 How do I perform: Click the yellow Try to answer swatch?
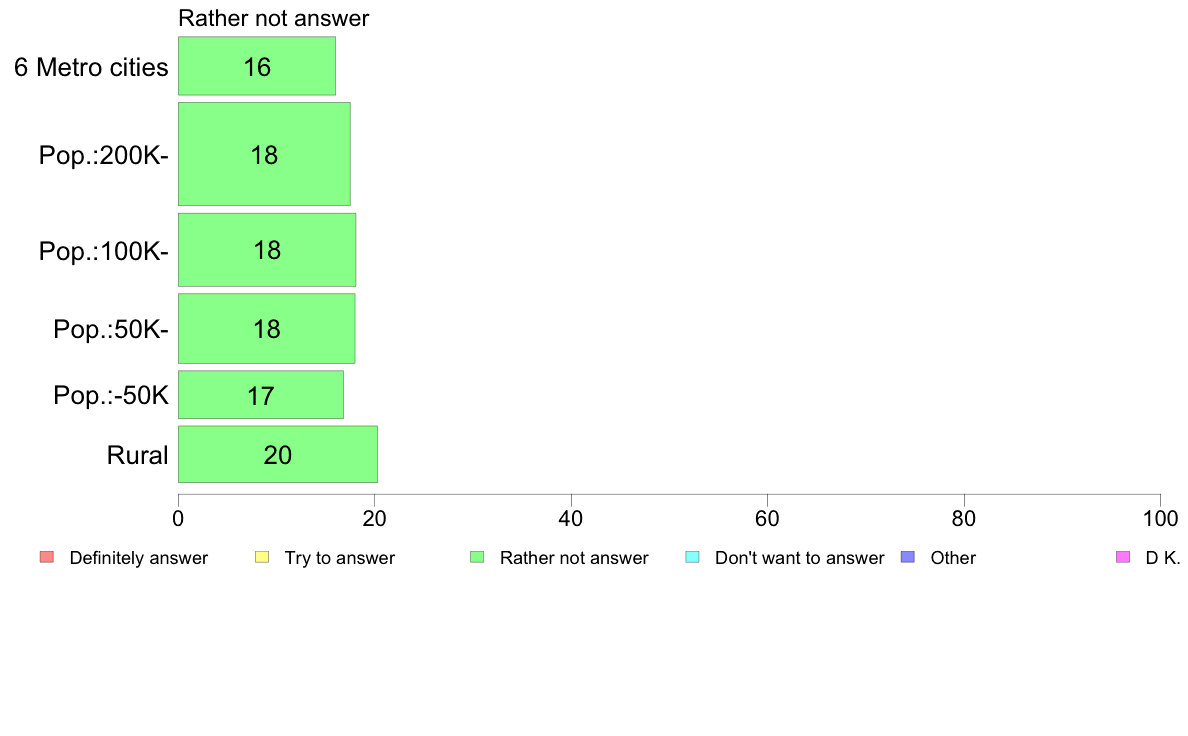click(x=262, y=557)
